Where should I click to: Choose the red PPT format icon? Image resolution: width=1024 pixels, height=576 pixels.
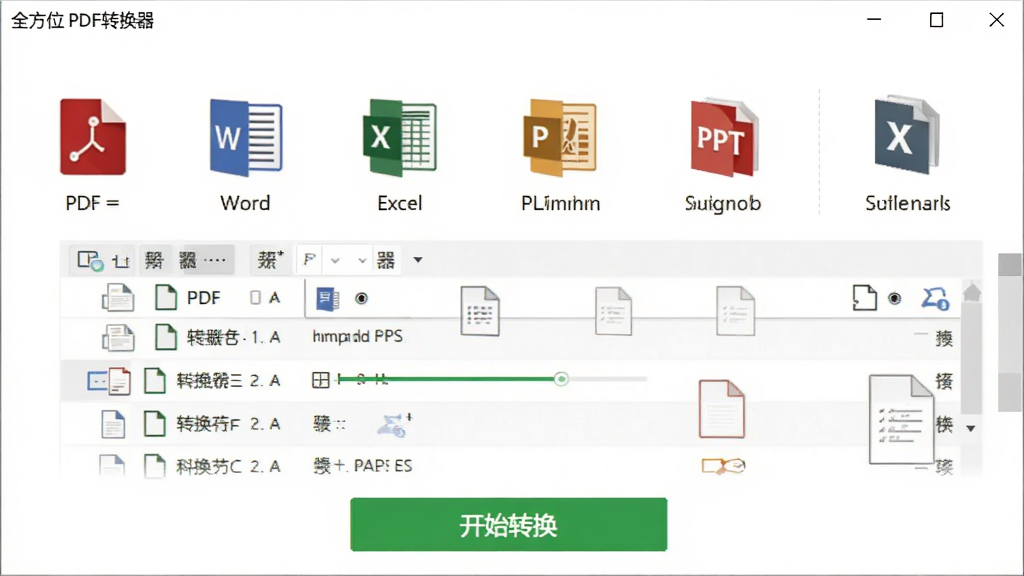tap(724, 137)
